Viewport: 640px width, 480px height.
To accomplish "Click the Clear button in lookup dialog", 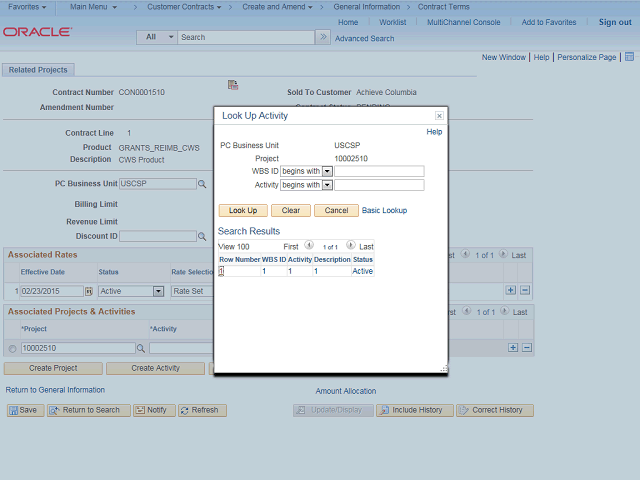I will click(291, 211).
